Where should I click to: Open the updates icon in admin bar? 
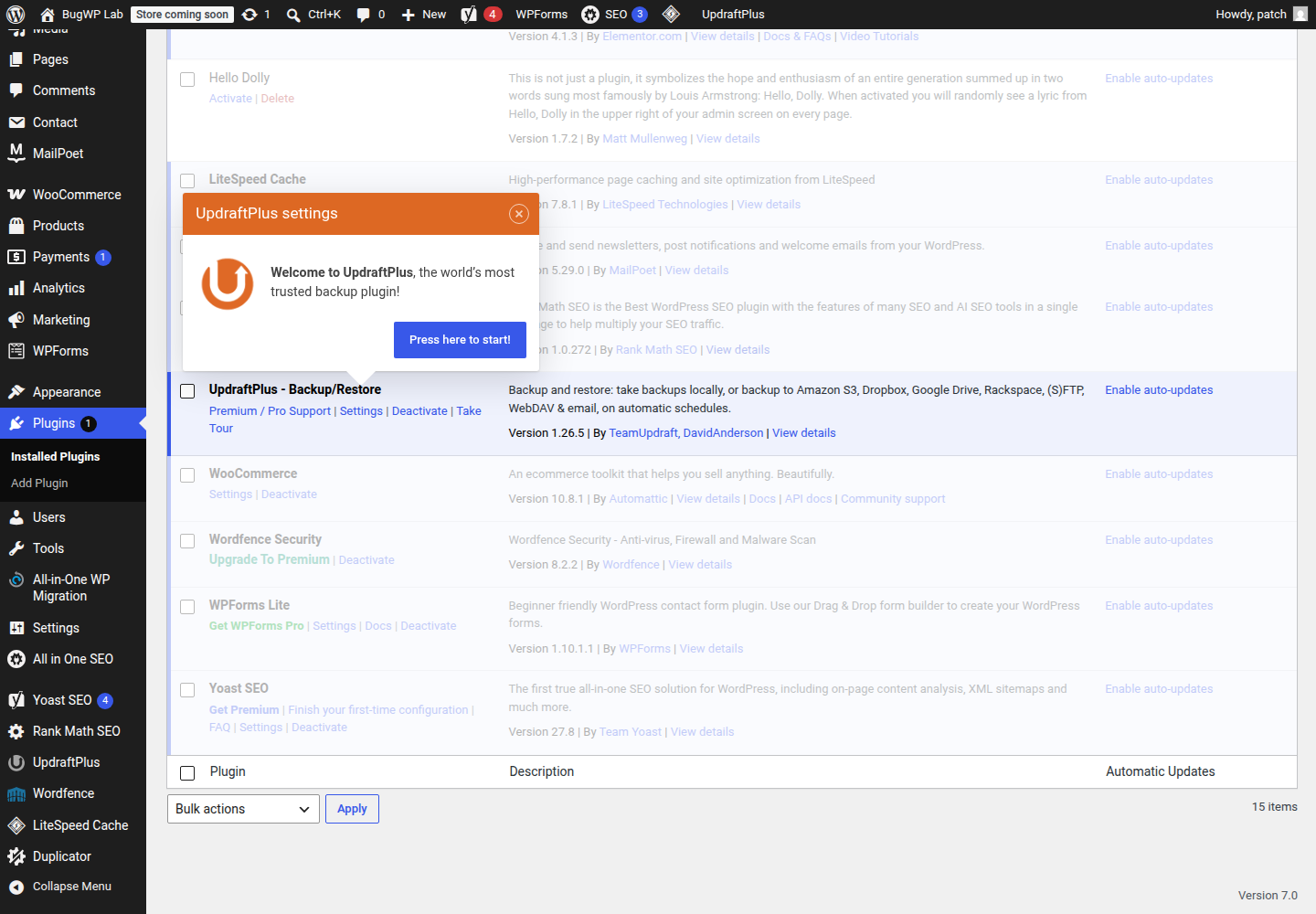click(x=249, y=15)
